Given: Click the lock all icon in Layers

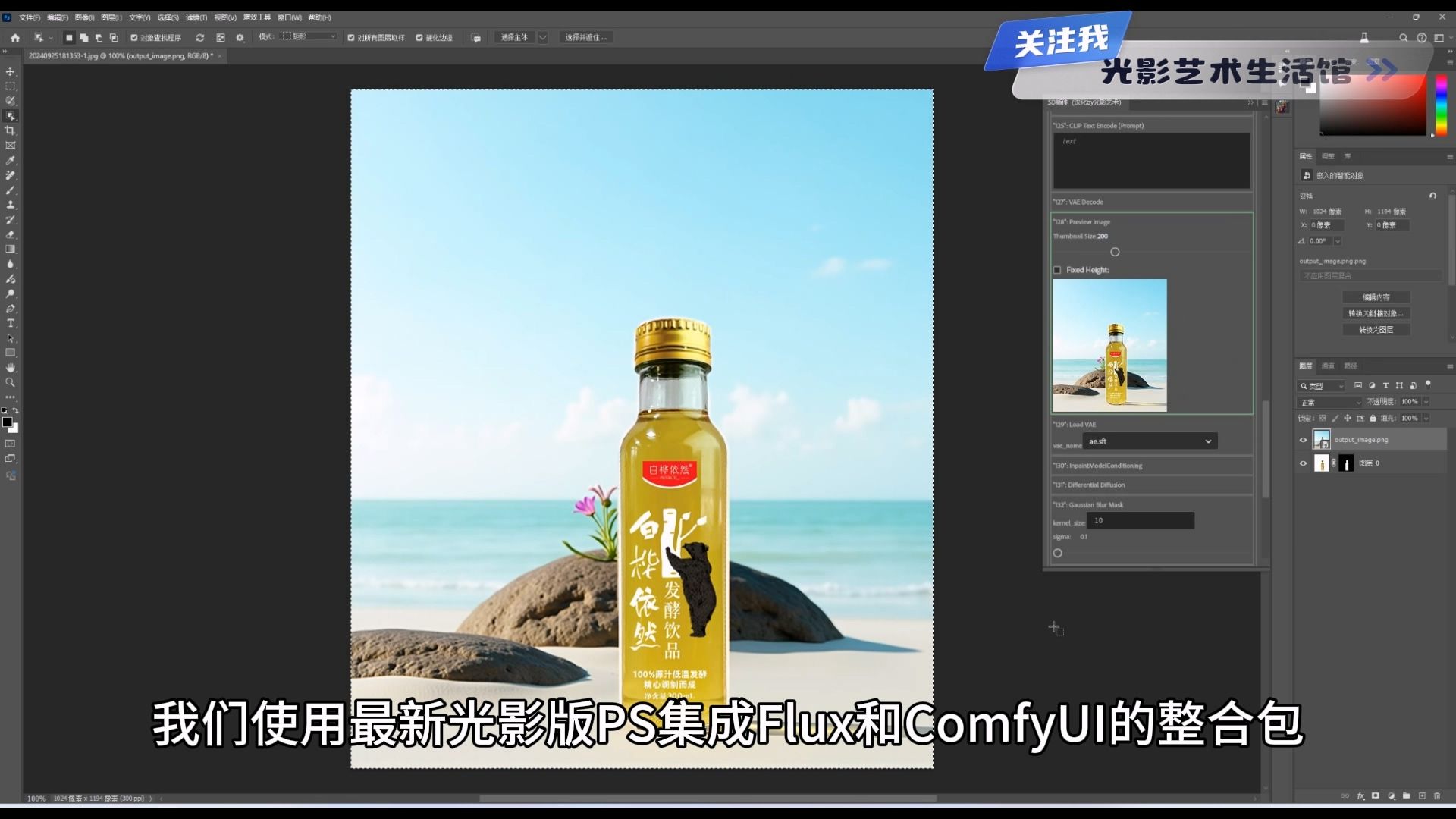Looking at the screenshot, I should point(1373,418).
